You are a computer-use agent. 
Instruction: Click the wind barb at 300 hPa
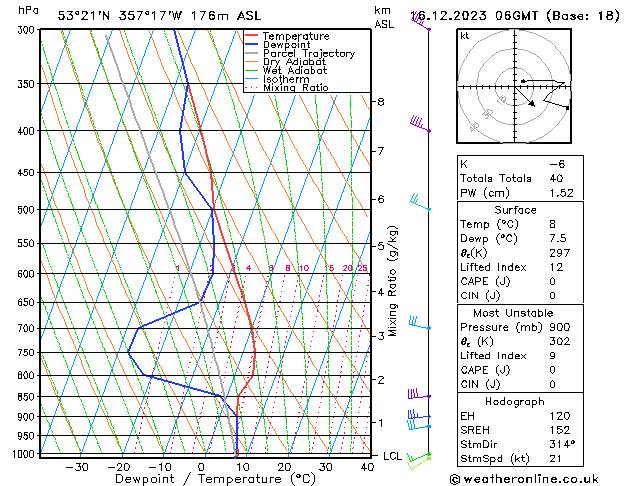point(420,22)
